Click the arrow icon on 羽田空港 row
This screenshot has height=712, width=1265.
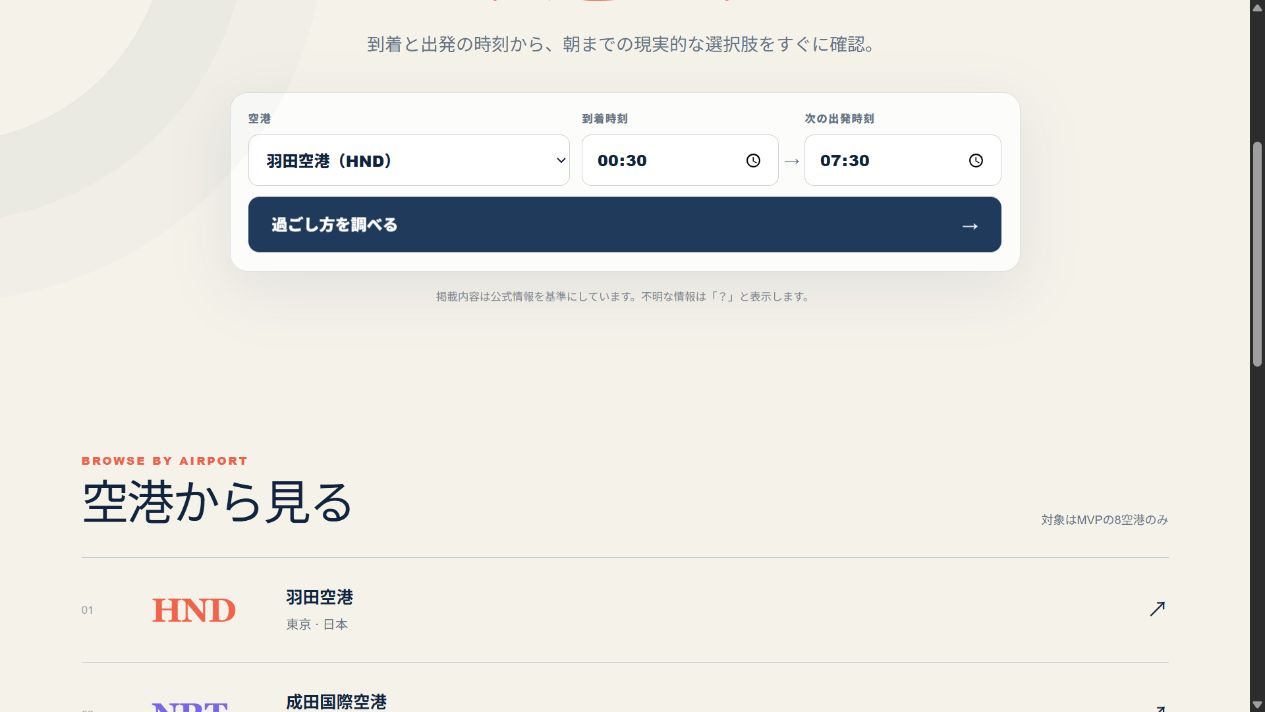(1157, 609)
